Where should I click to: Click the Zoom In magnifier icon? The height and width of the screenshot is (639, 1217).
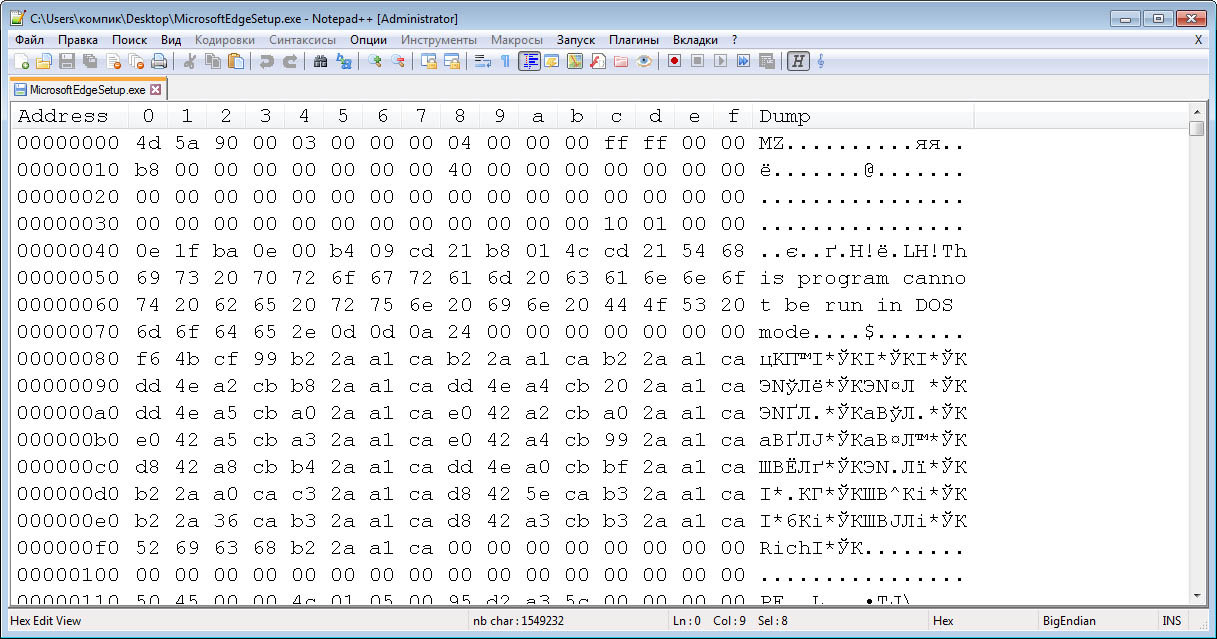click(375, 61)
